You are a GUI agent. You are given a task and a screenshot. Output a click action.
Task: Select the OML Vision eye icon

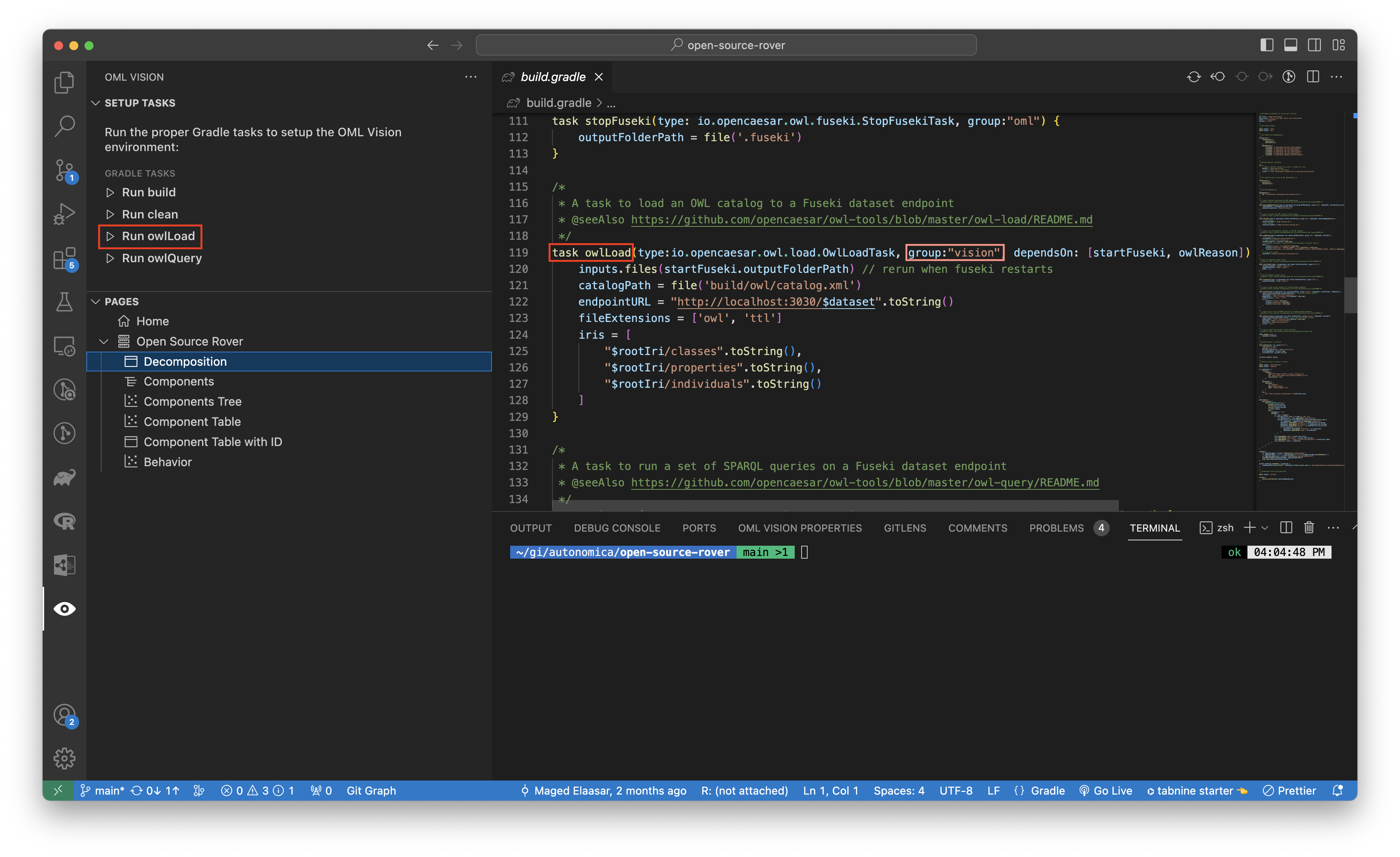click(64, 609)
